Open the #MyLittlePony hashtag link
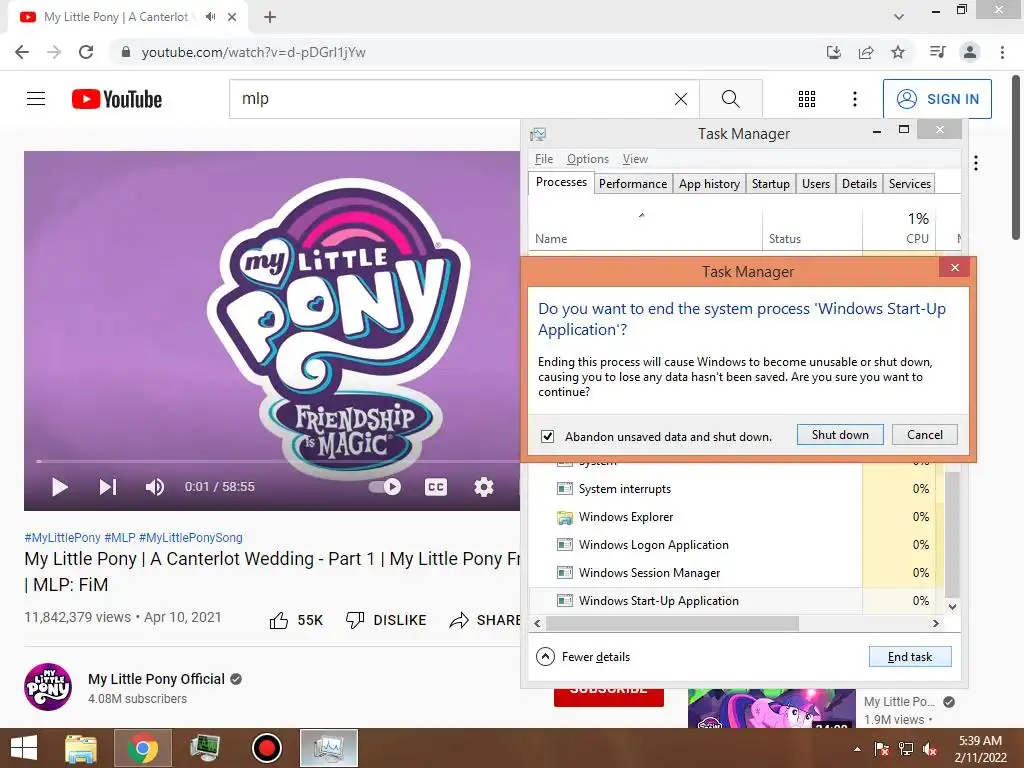1024x768 pixels. [62, 537]
